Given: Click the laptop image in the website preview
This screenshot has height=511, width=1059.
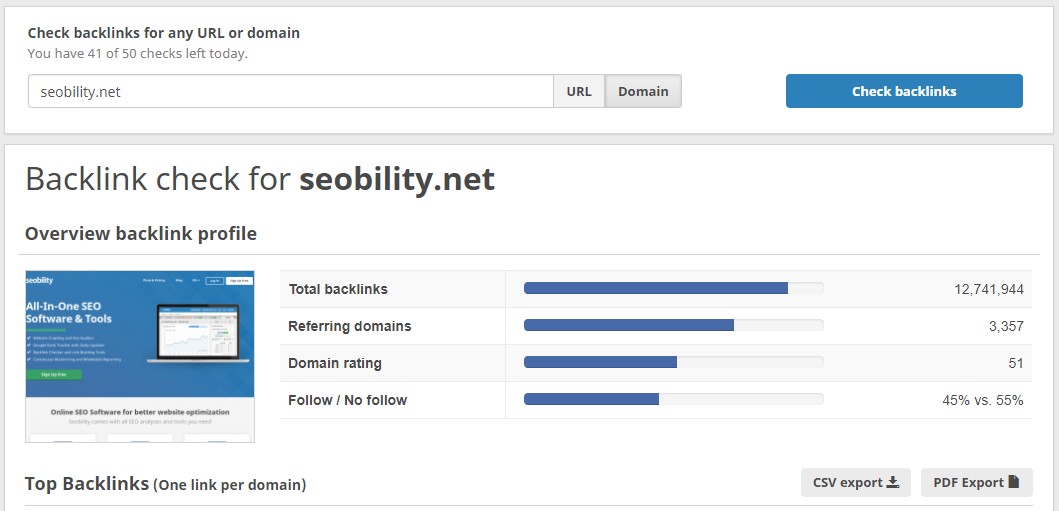Looking at the screenshot, I should 197,335.
